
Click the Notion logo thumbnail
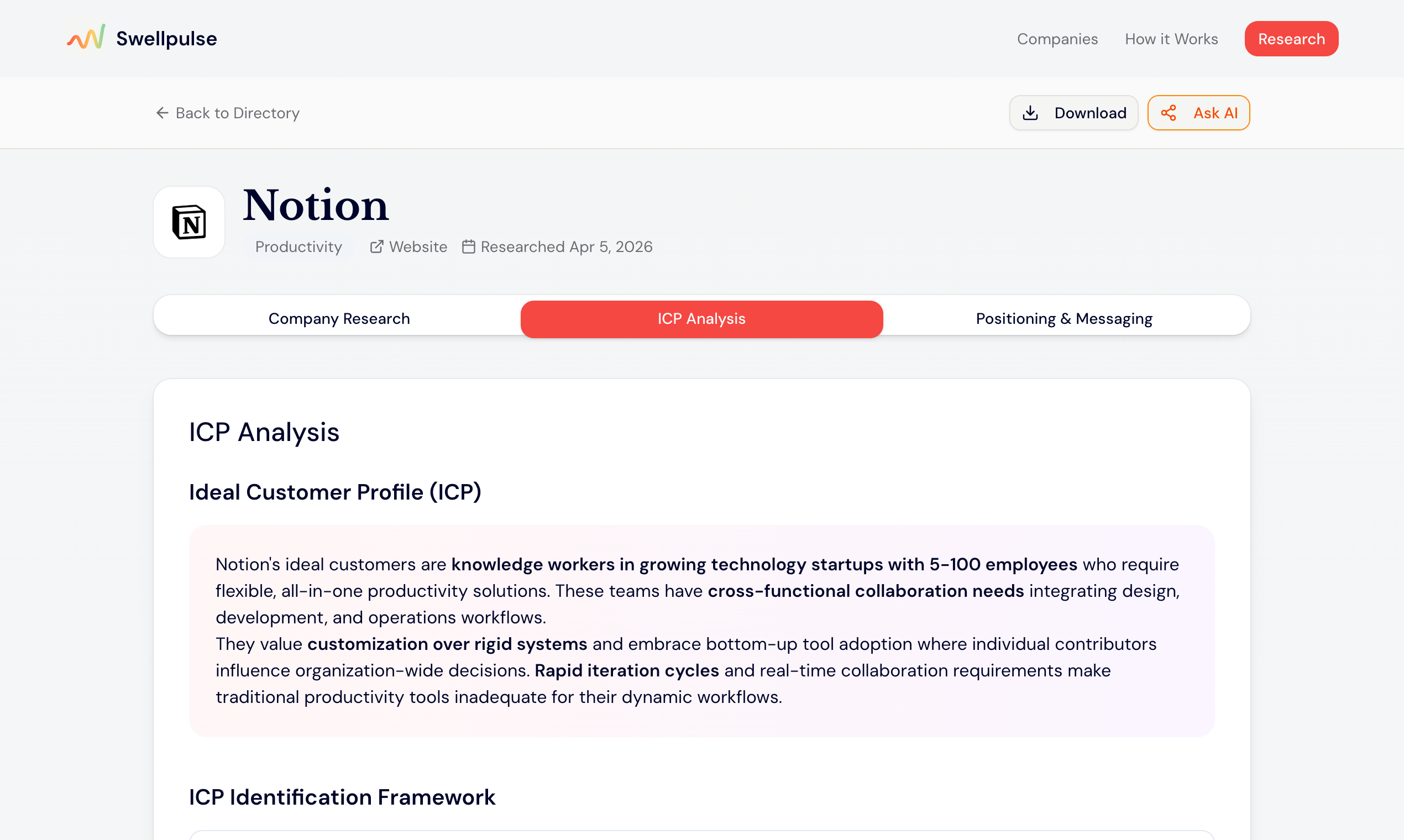[189, 222]
